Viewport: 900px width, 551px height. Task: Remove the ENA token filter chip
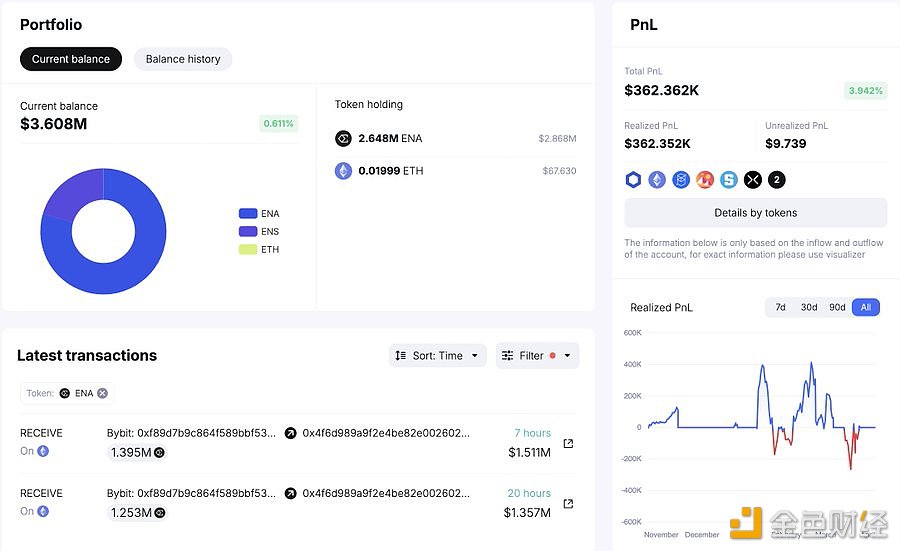point(102,393)
